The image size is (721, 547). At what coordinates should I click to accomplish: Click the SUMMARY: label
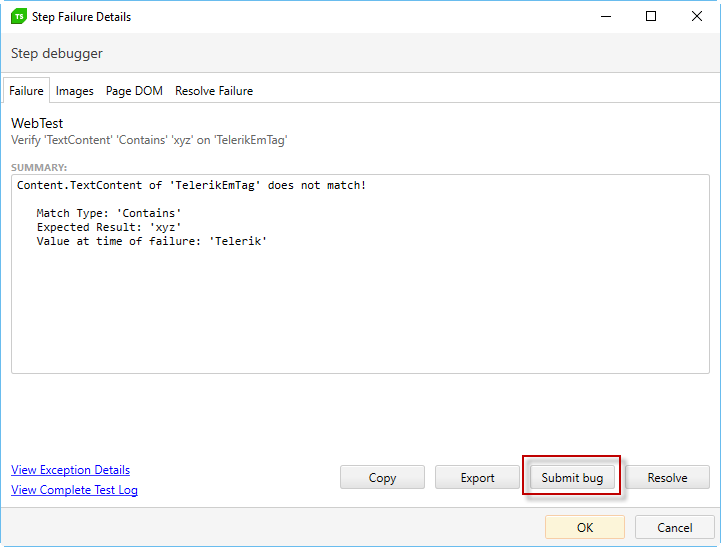click(39, 167)
